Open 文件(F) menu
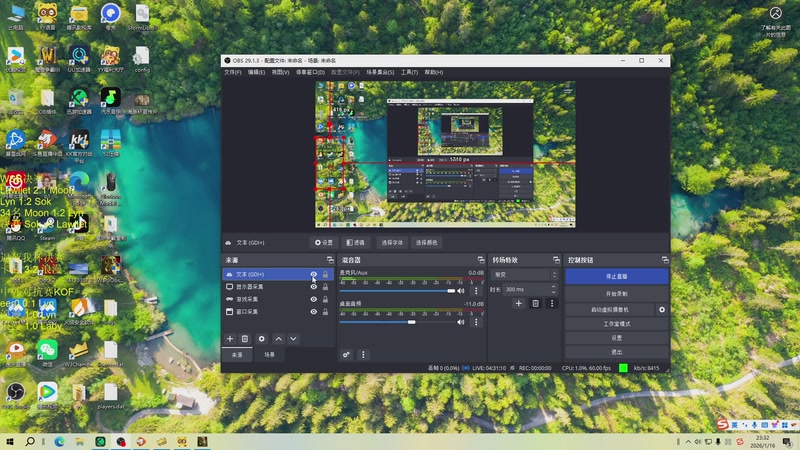This screenshot has width=800, height=450. (x=233, y=72)
